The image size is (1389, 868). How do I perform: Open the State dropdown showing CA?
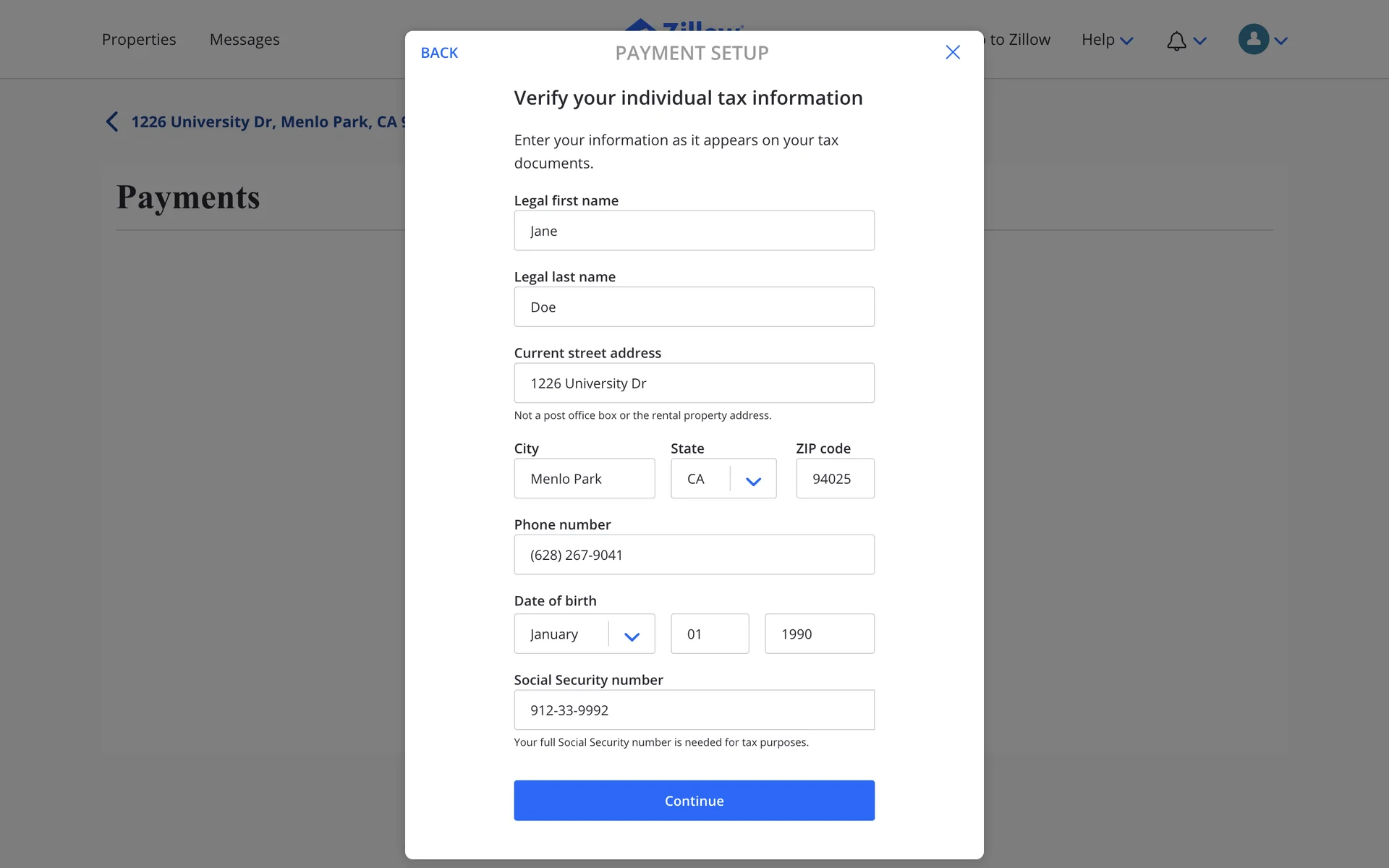click(723, 479)
